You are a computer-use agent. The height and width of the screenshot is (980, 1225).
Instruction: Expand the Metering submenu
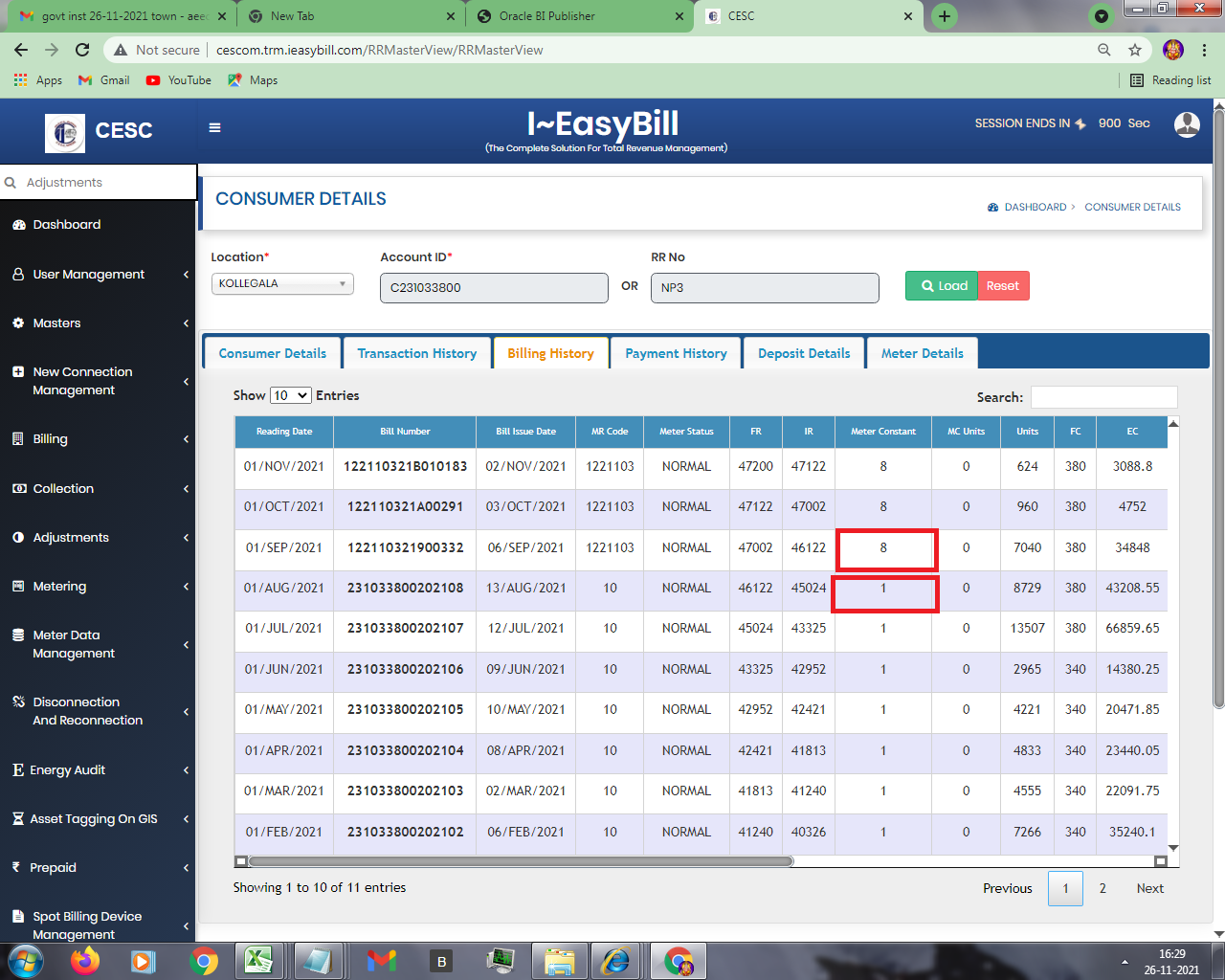coord(186,587)
